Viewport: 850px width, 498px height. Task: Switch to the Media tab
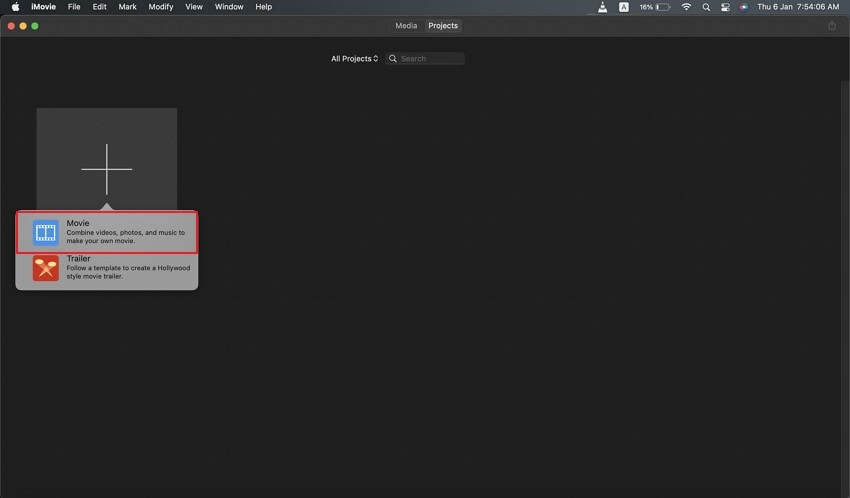point(406,25)
